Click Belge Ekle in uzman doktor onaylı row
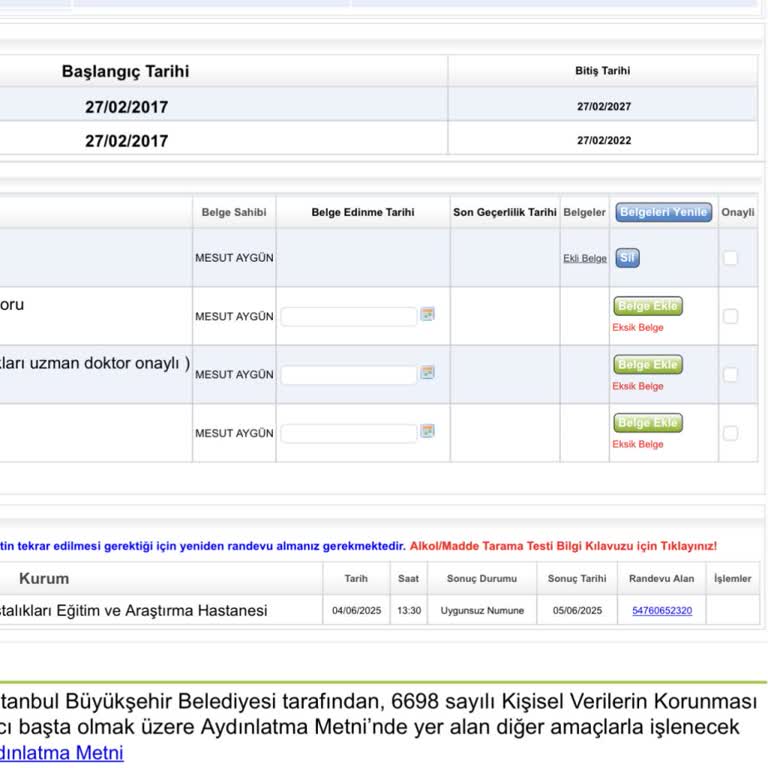The width and height of the screenshot is (768, 768). tap(648, 364)
